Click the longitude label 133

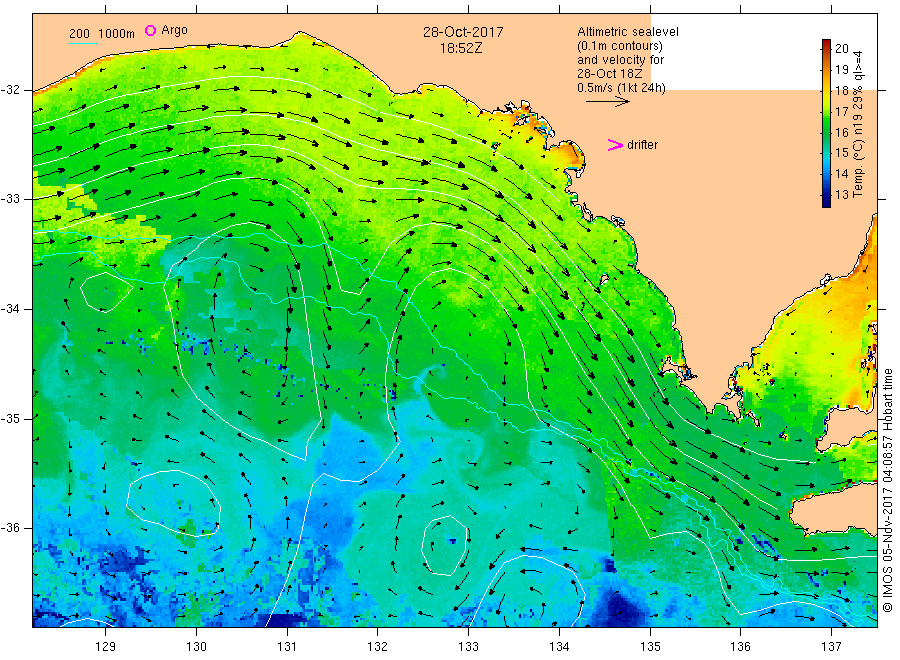pyautogui.click(x=468, y=647)
